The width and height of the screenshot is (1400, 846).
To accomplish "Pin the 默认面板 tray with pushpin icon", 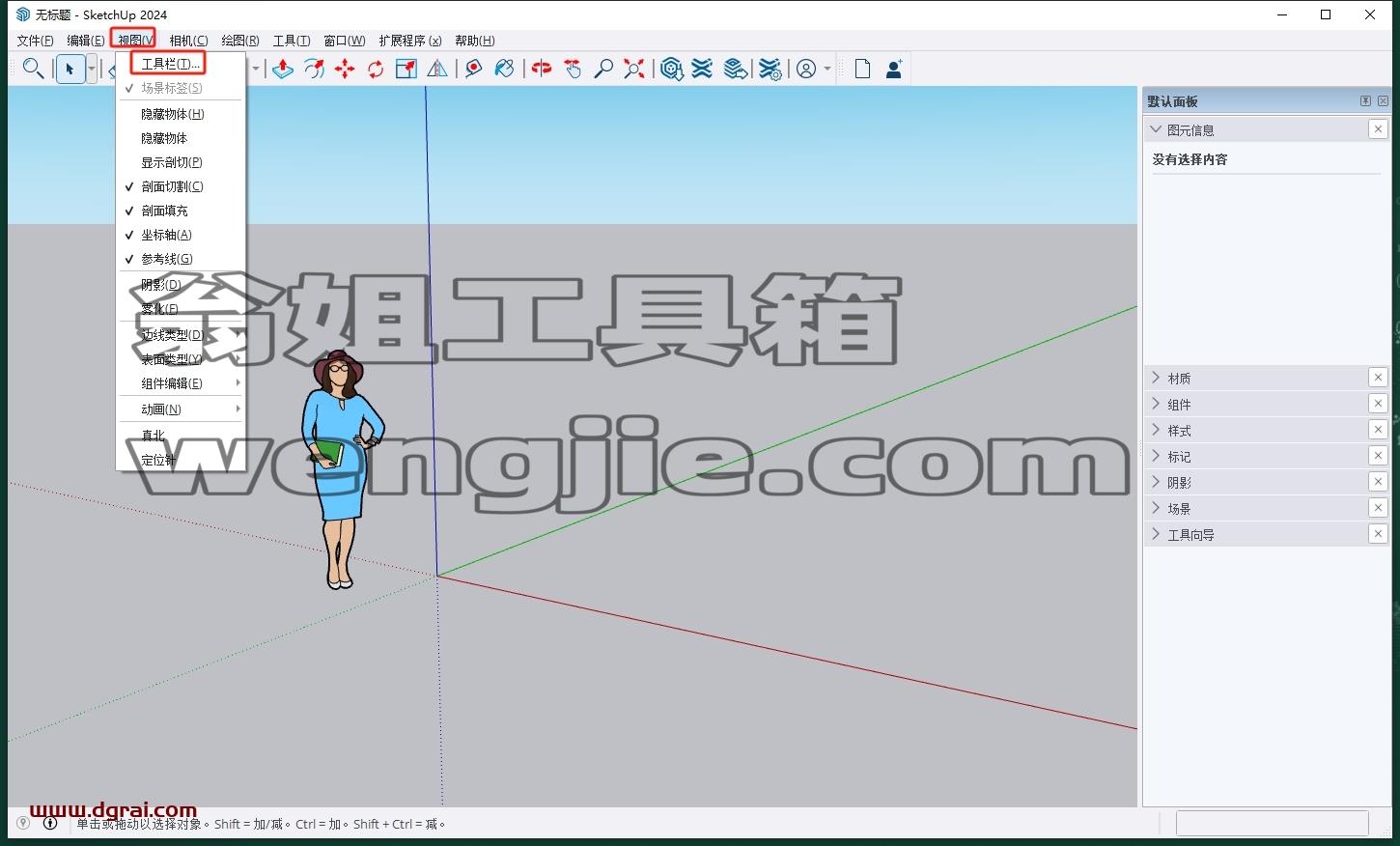I will 1365,100.
